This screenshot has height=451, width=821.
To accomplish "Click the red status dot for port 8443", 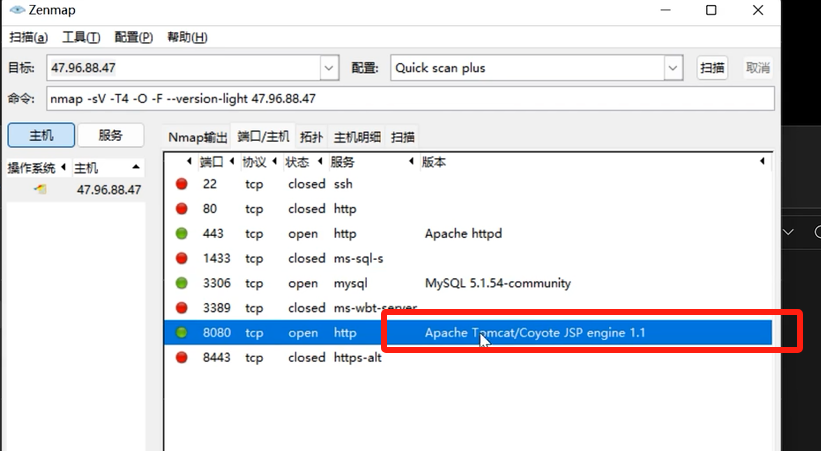I will (182, 358).
